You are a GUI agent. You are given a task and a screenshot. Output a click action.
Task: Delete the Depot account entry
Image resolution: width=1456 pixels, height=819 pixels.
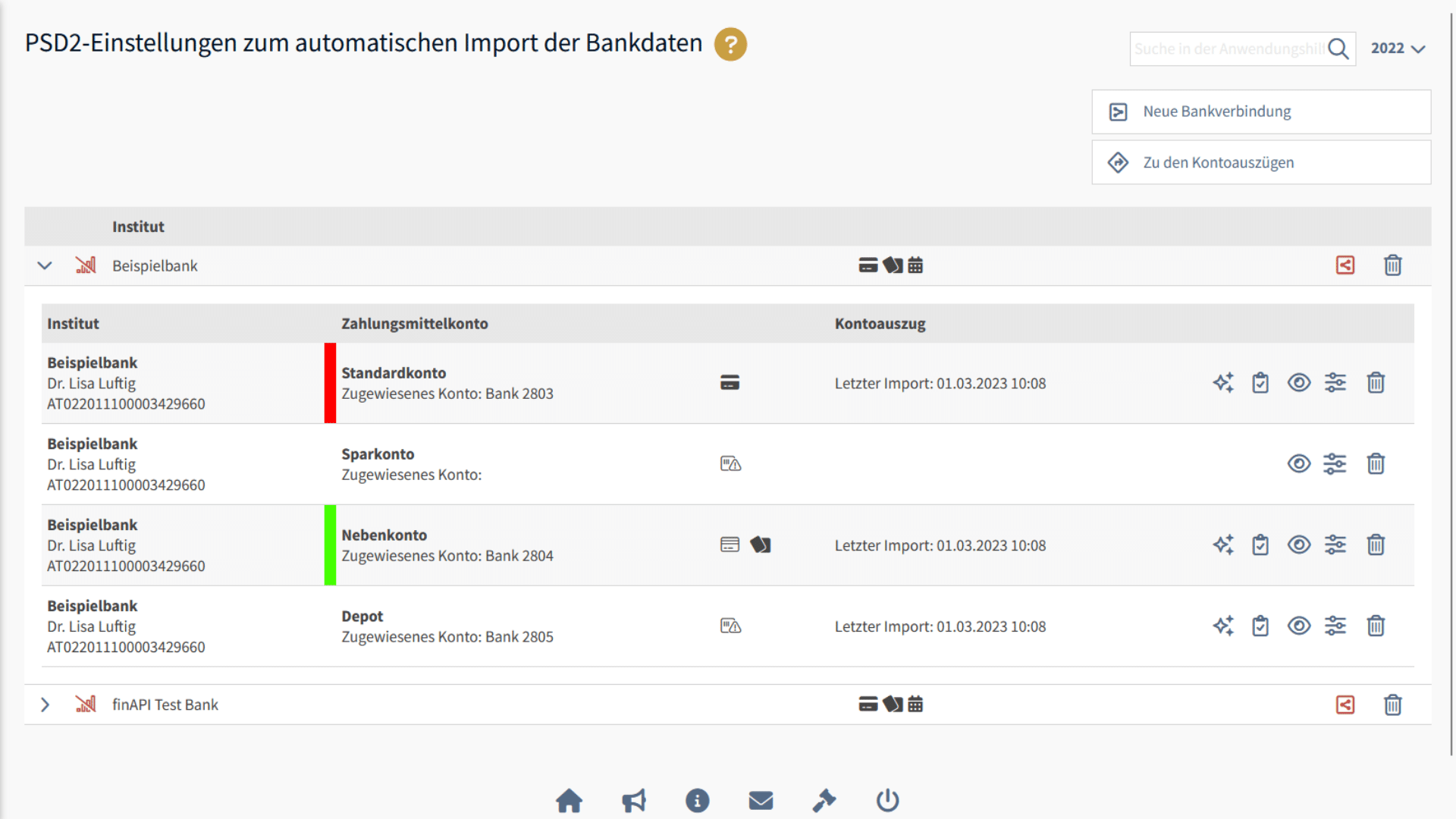(x=1376, y=626)
